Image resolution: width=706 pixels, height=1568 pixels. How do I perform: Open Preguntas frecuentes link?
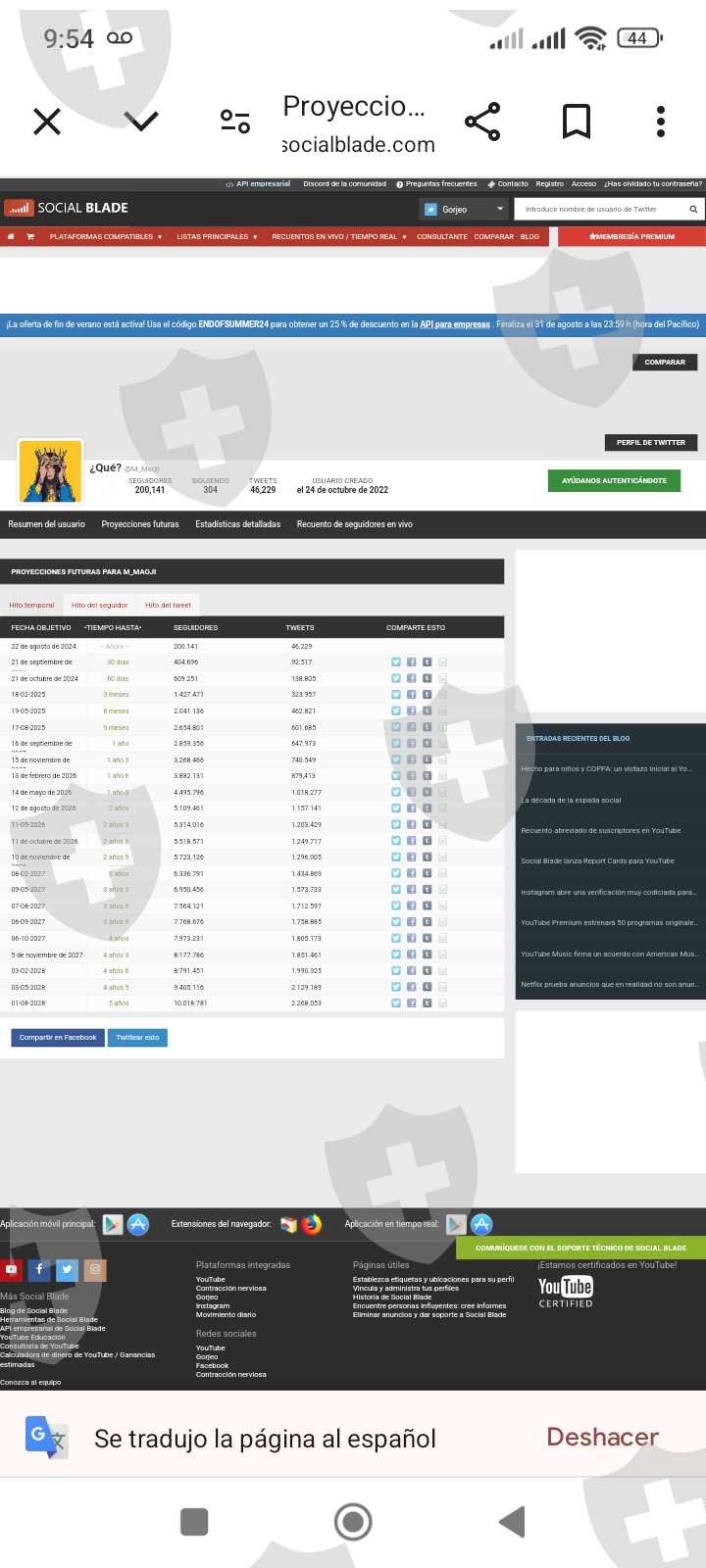pos(437,183)
